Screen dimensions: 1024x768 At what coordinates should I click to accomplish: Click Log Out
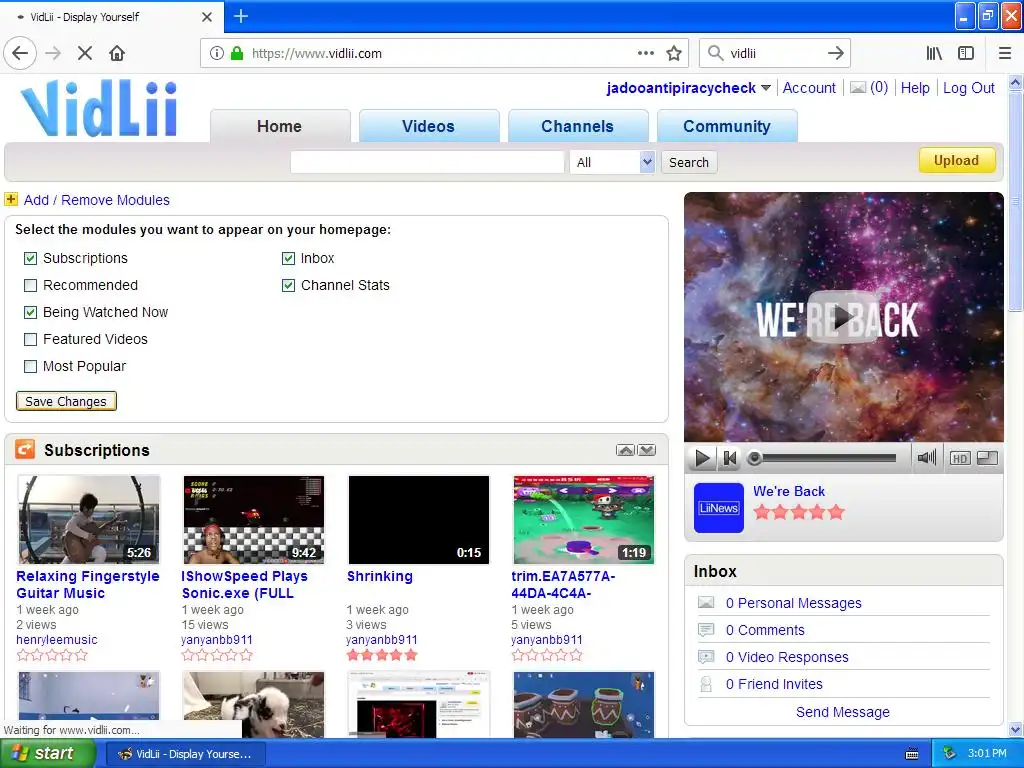pos(968,88)
